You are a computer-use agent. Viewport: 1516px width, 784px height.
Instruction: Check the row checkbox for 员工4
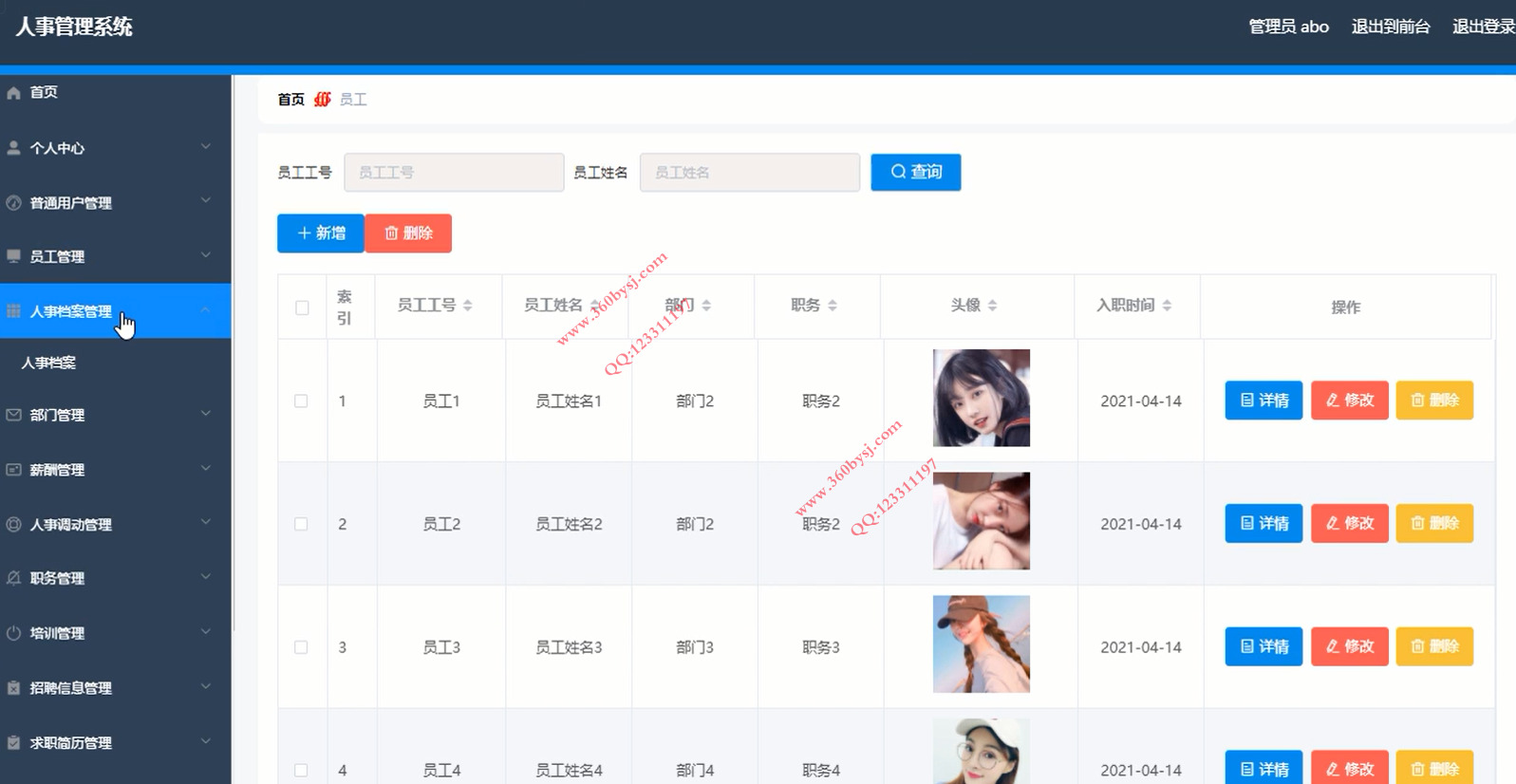tap(301, 770)
